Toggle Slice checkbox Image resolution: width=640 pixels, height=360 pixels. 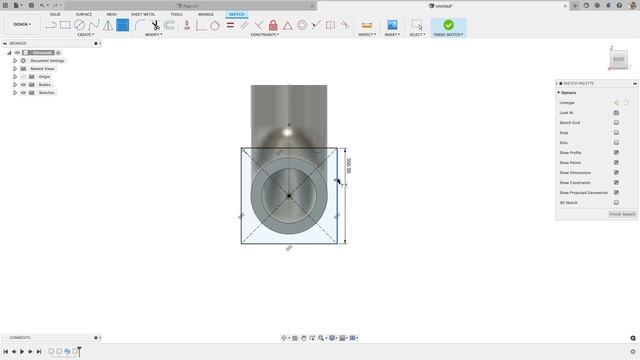pyautogui.click(x=616, y=142)
